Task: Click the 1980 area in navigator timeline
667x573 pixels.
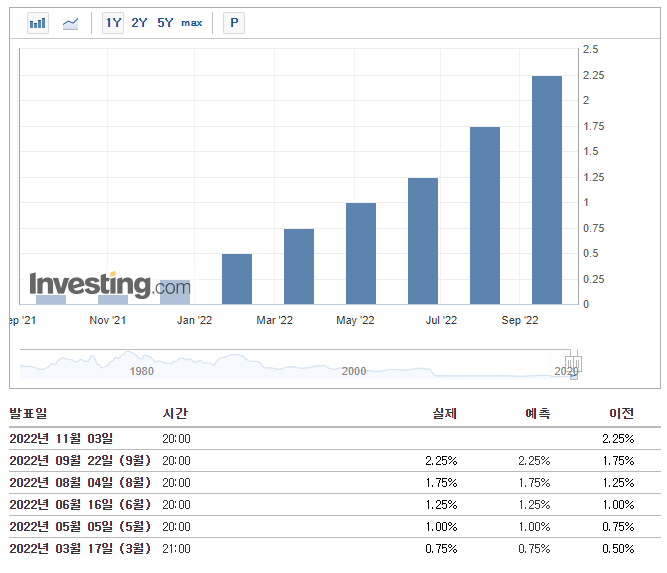Action: [x=142, y=371]
